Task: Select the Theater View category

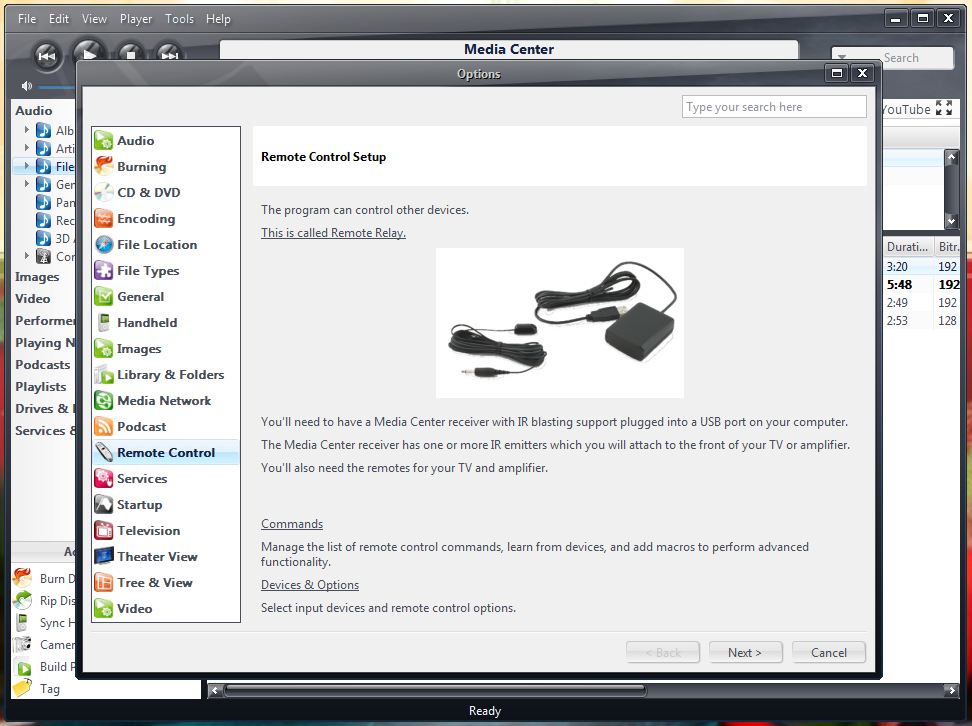Action: pos(166,557)
